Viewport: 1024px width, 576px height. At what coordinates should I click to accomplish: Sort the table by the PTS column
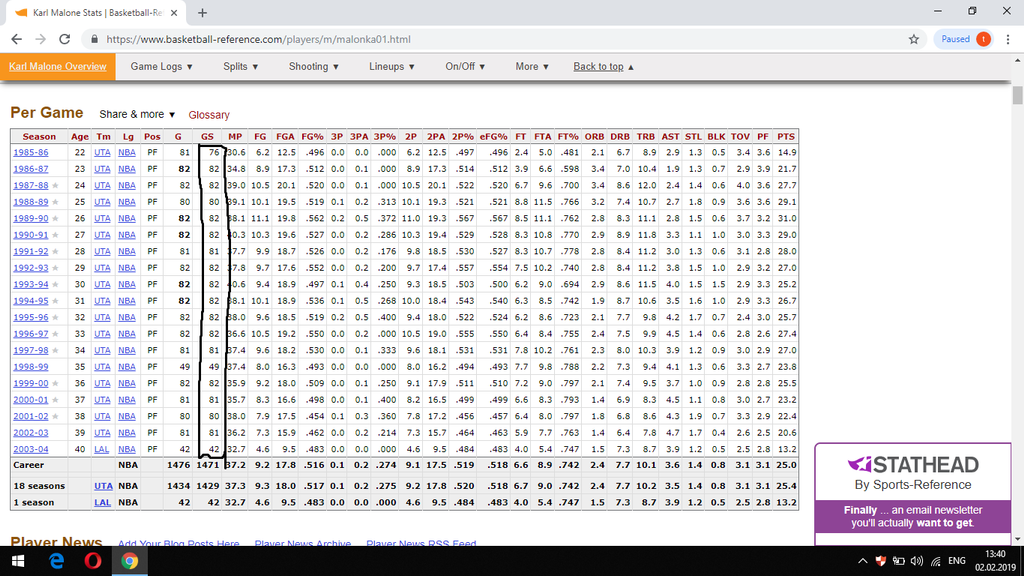pos(786,136)
